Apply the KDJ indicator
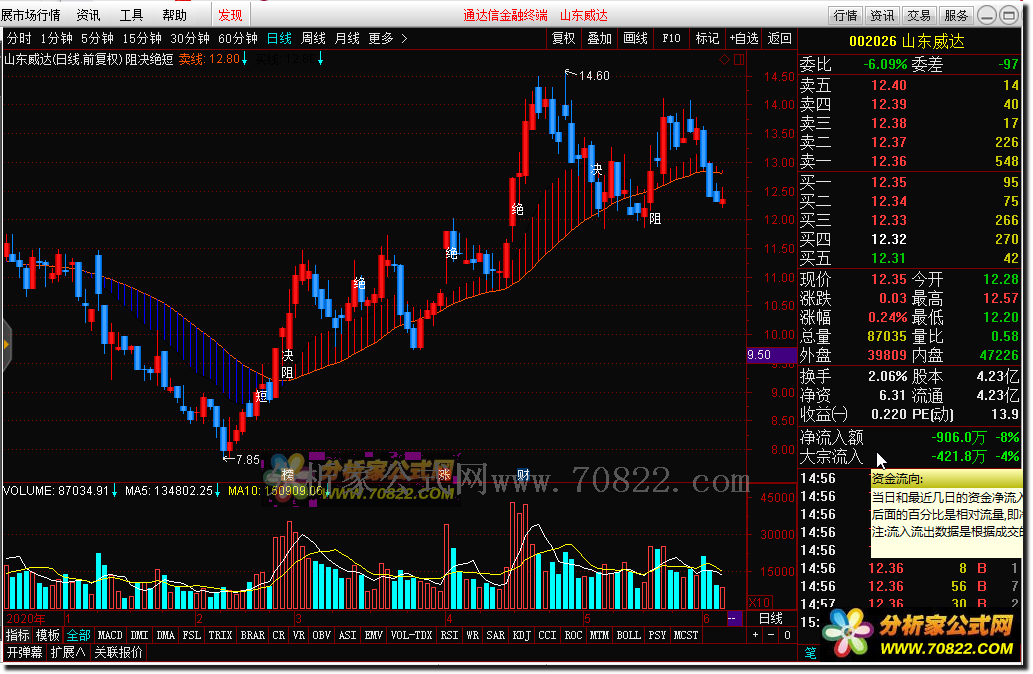The image size is (1033, 674). [521, 635]
